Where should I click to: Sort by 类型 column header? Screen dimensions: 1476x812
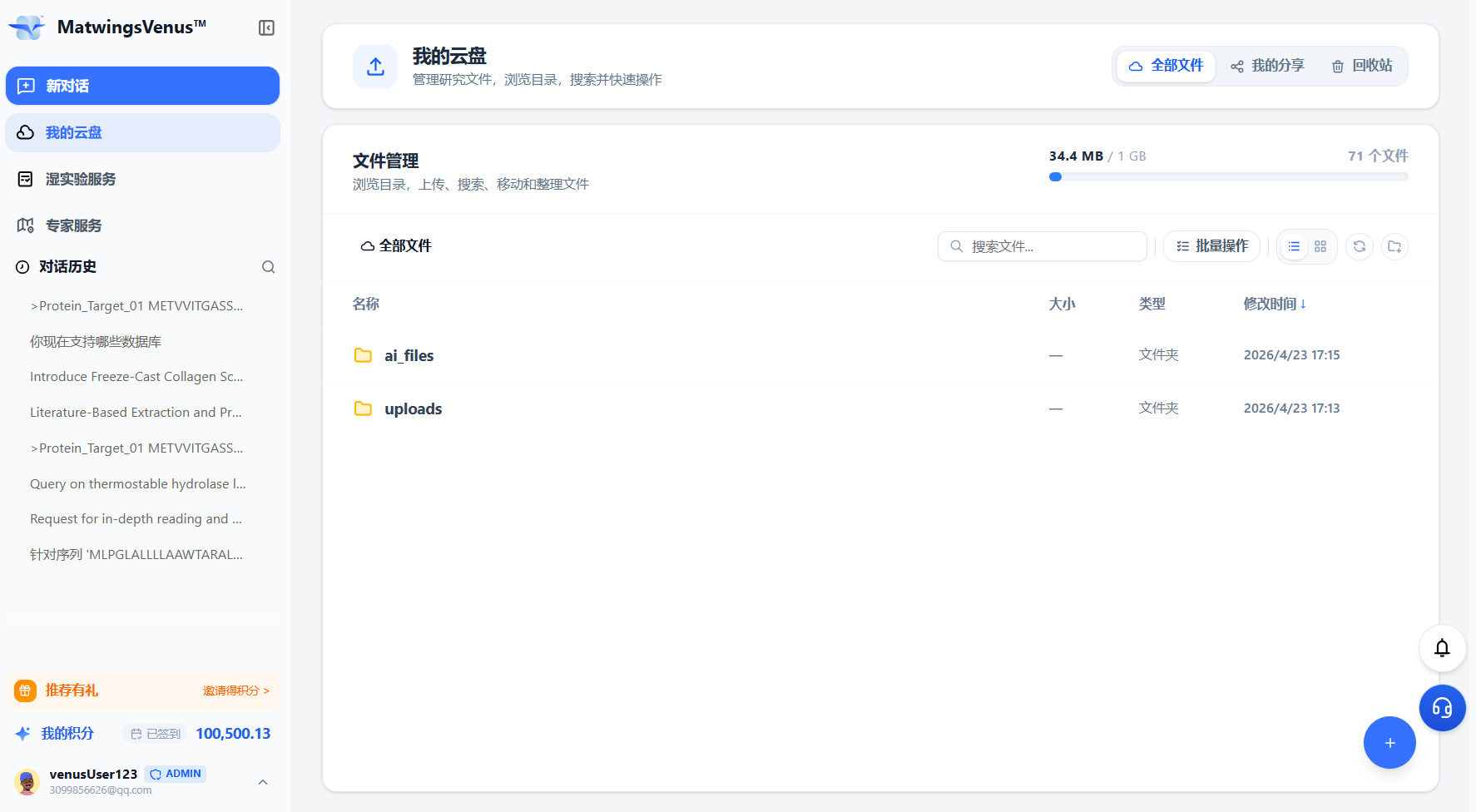point(1152,304)
